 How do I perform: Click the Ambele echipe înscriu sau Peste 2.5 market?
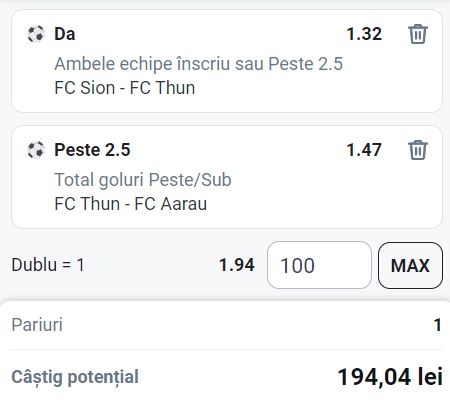coord(198,64)
